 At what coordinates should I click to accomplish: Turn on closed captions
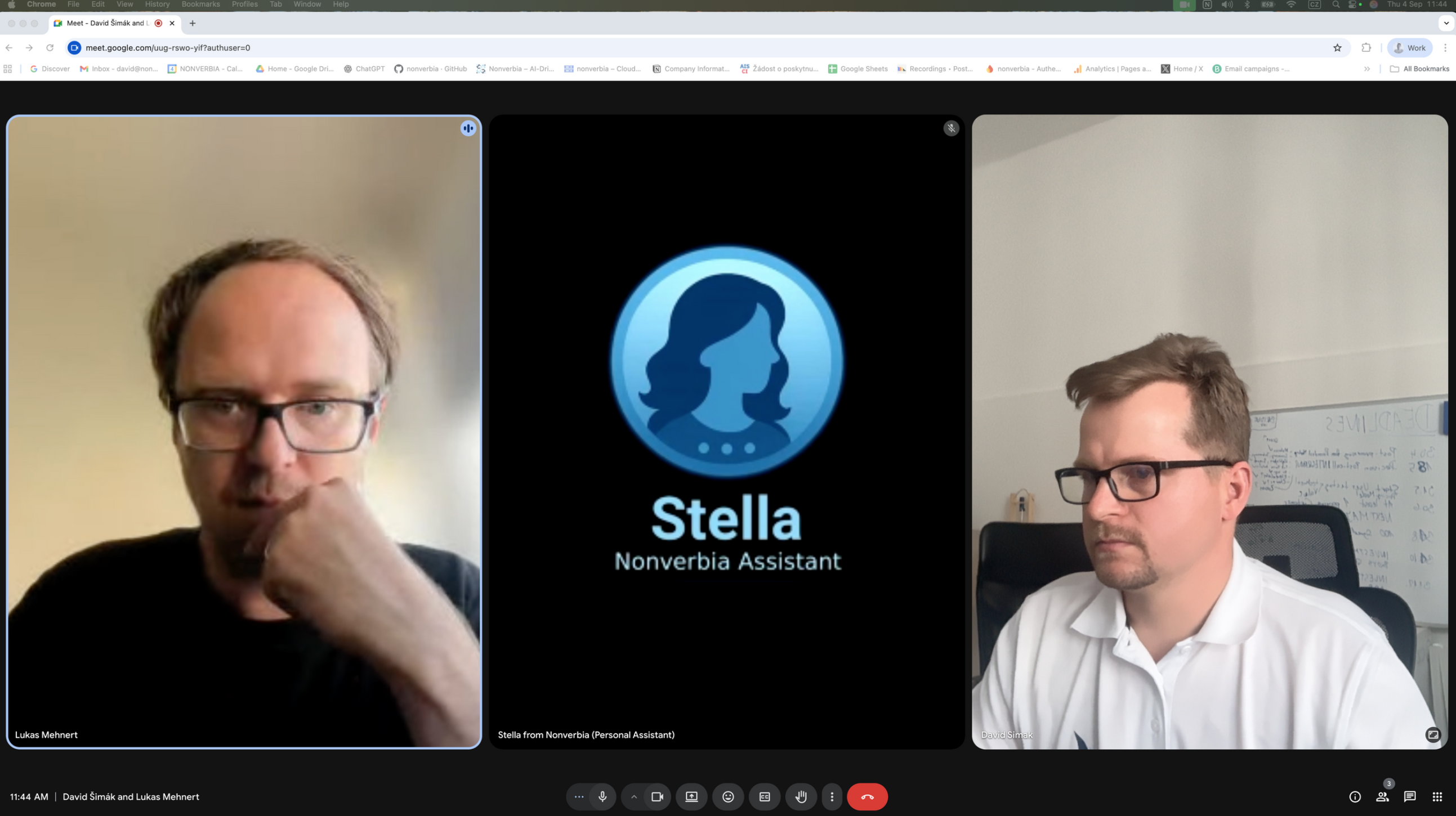pos(764,797)
